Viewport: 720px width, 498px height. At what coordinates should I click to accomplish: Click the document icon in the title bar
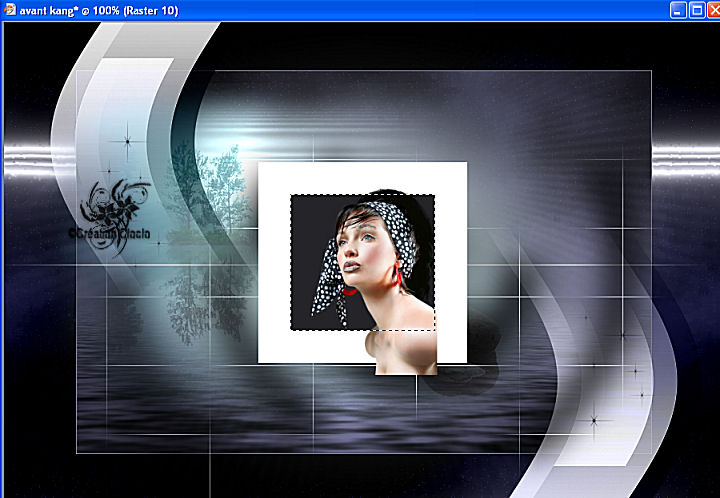tap(9, 9)
